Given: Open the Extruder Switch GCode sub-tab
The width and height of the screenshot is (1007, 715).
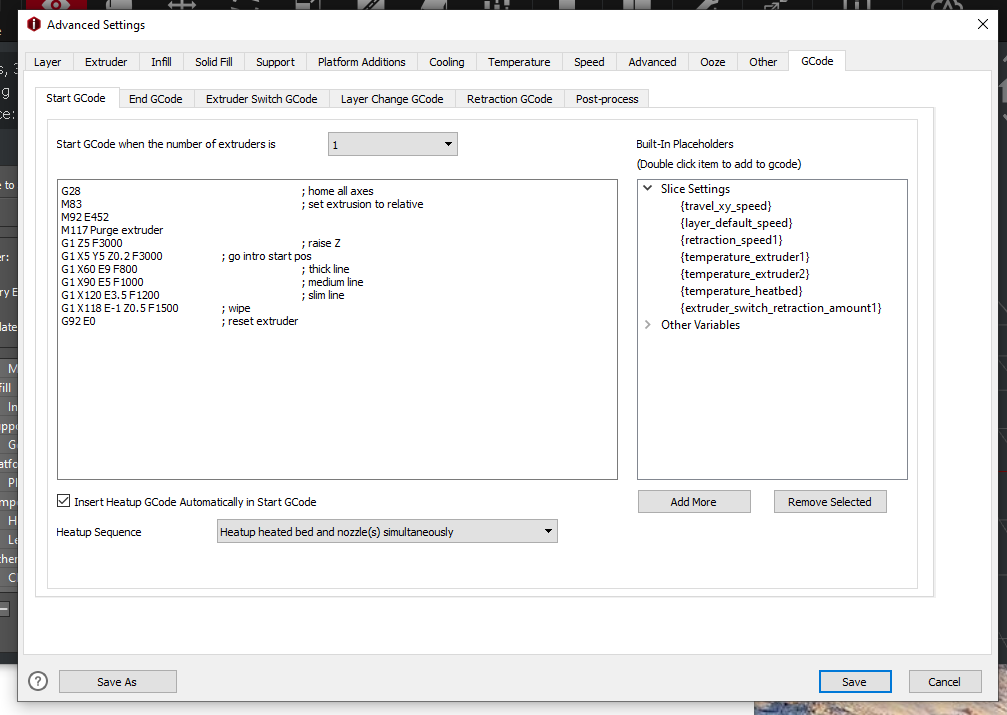Looking at the screenshot, I should tap(261, 99).
